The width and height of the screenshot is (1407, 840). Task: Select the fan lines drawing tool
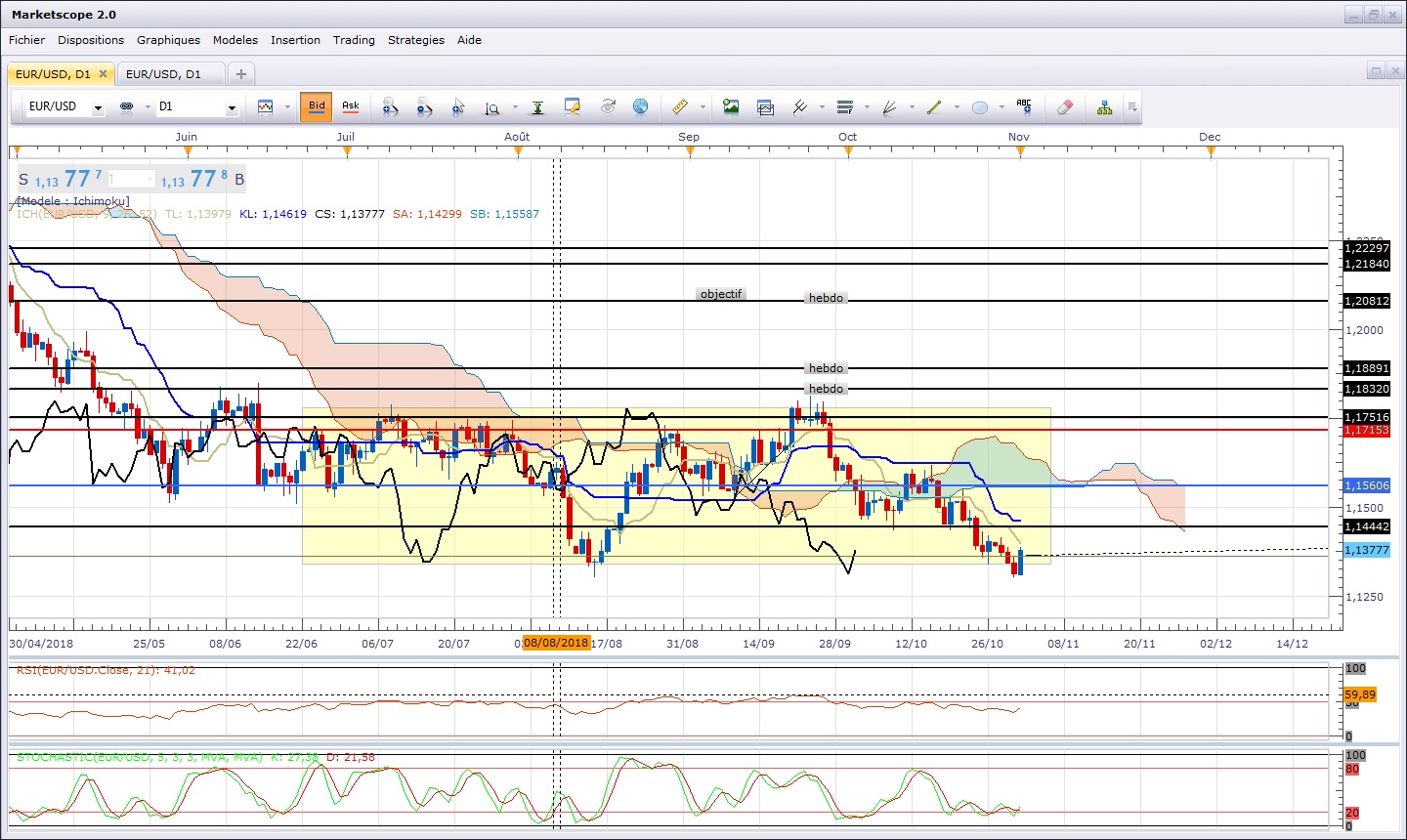pos(890,107)
